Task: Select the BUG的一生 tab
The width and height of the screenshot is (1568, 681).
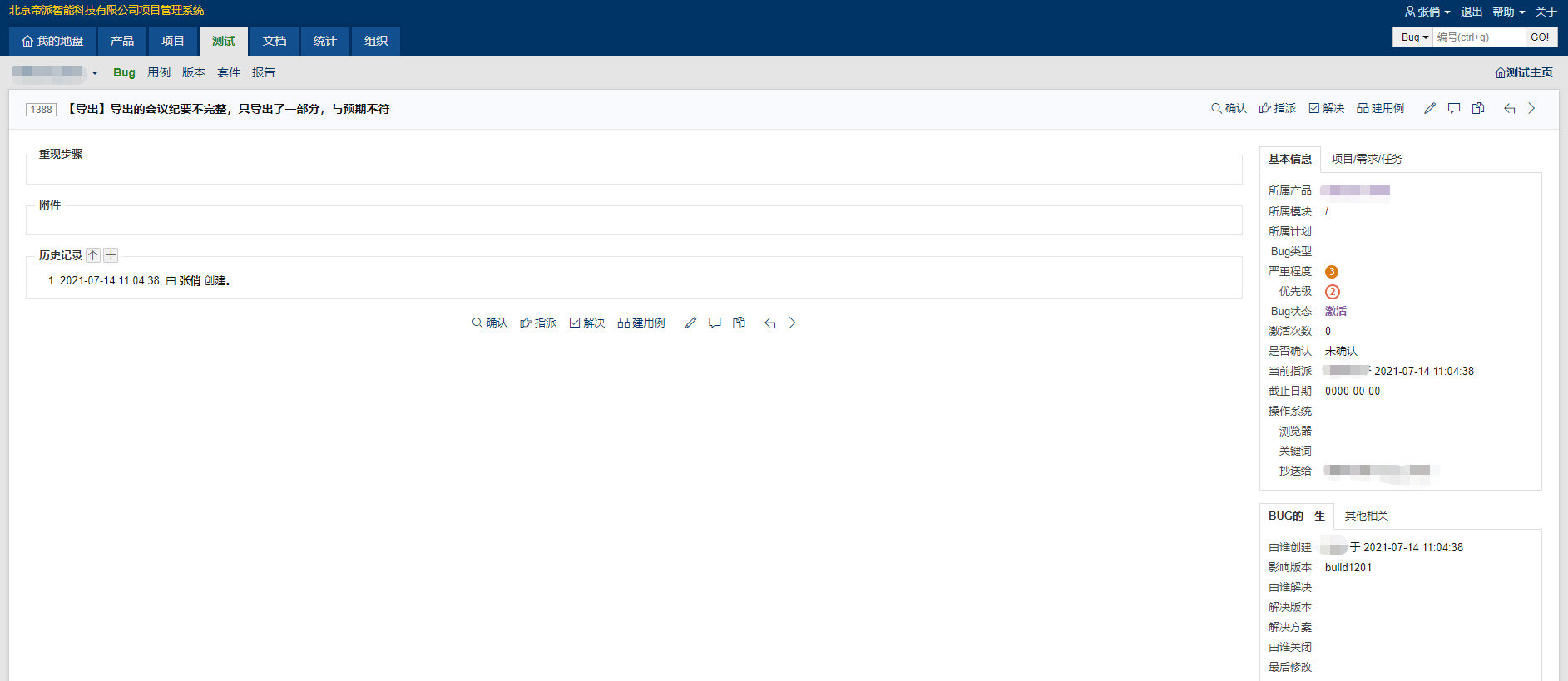Action: tap(1297, 516)
